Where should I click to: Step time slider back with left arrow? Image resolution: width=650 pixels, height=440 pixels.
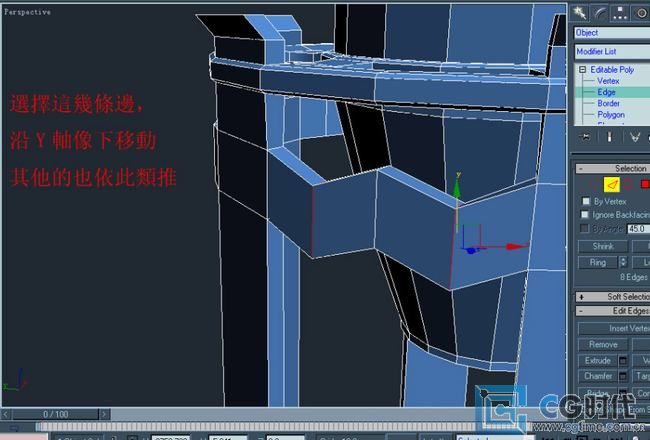(x=5, y=414)
